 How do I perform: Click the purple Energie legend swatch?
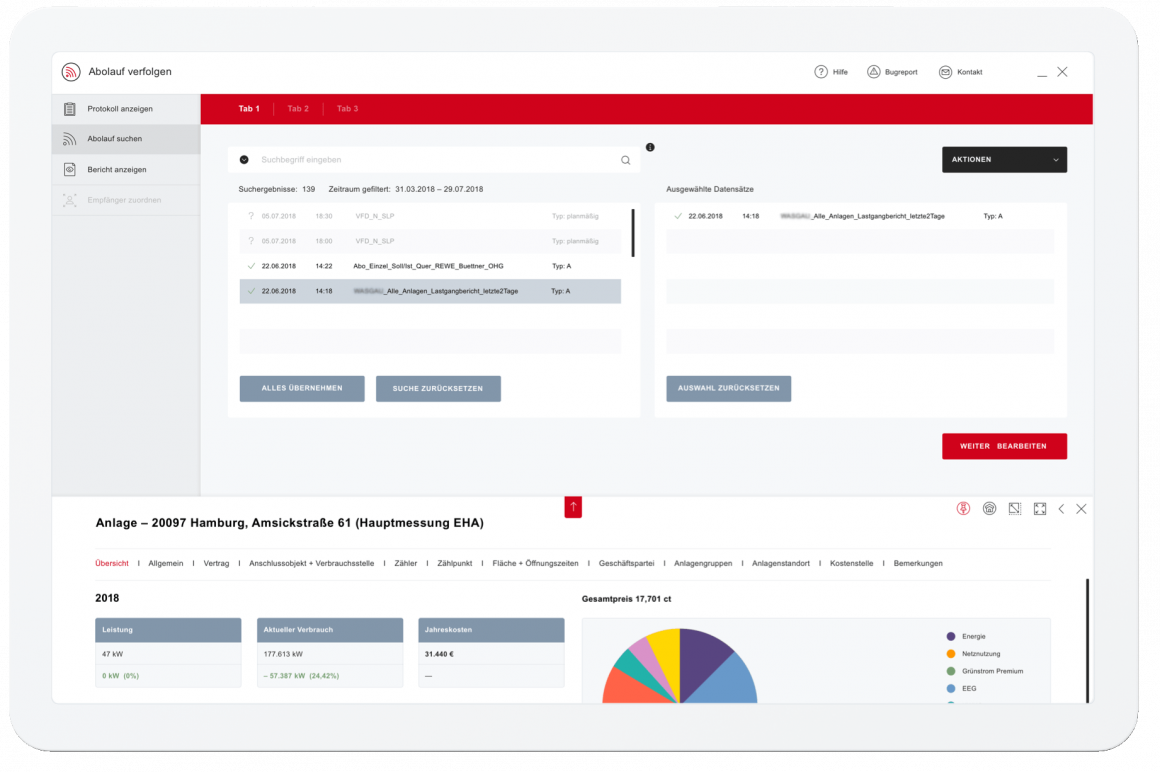point(950,636)
